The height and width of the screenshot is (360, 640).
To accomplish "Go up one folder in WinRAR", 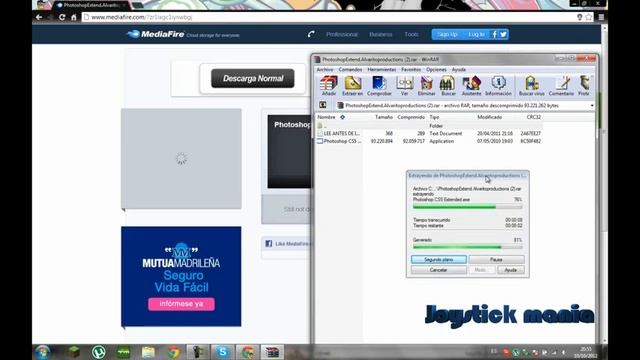I will coord(322,105).
